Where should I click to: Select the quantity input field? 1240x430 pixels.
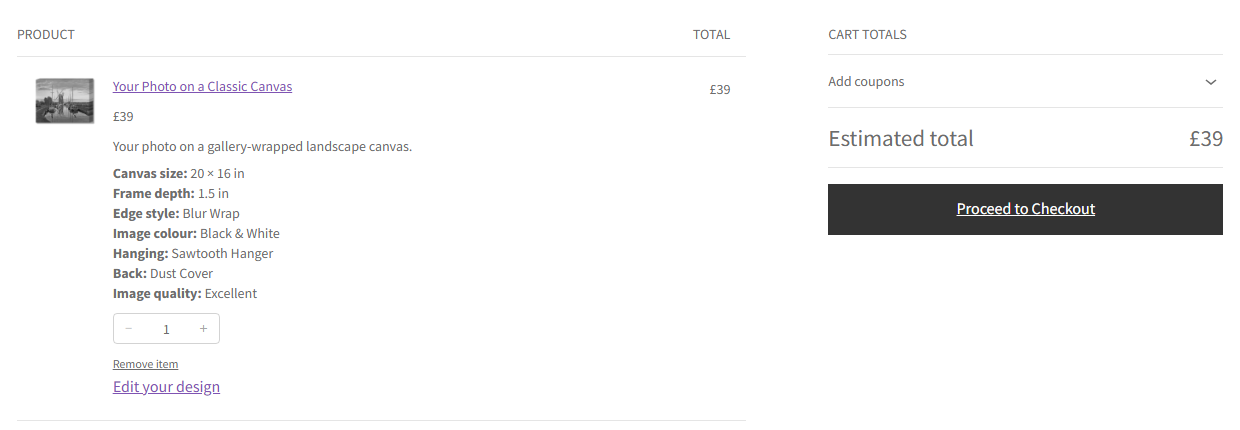pos(166,329)
